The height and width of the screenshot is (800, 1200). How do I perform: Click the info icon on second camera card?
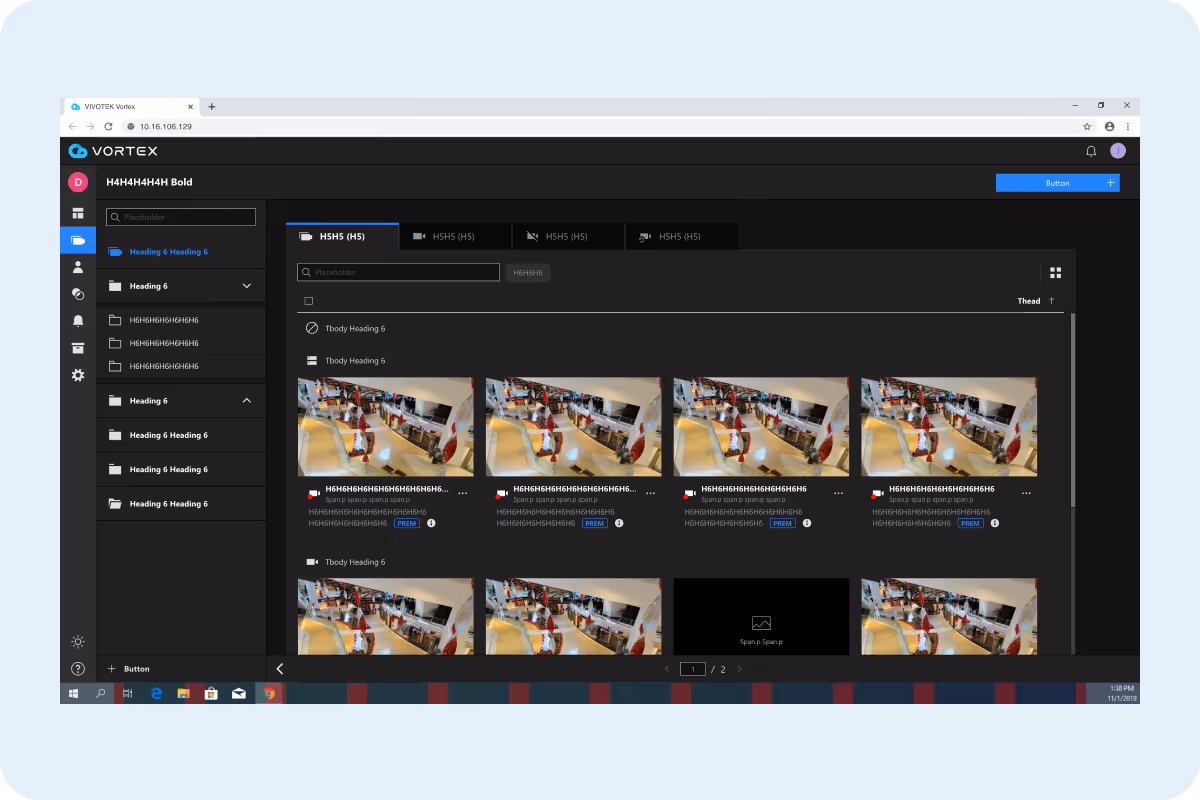coord(619,523)
